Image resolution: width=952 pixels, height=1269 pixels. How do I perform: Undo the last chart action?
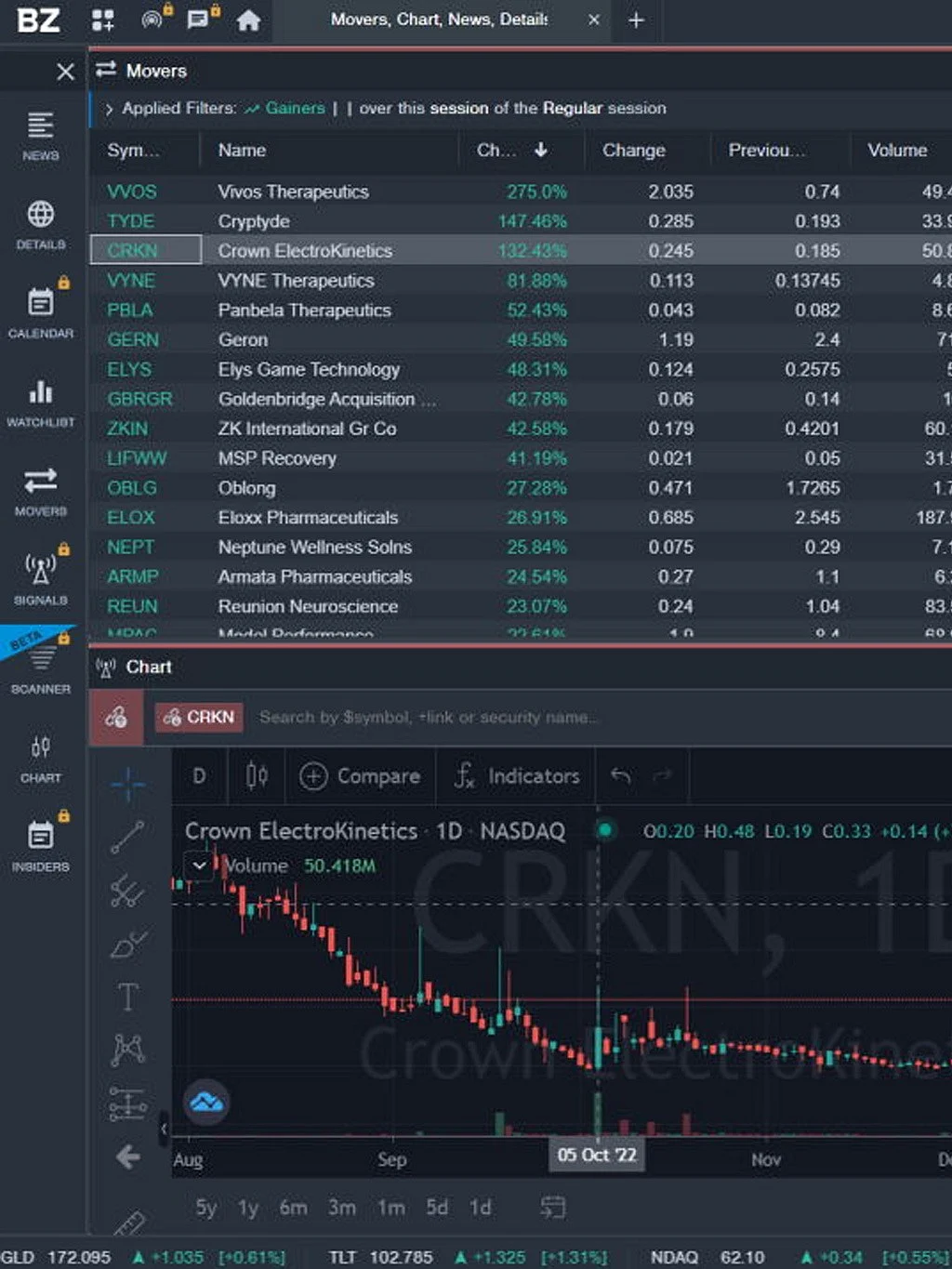pyautogui.click(x=621, y=775)
